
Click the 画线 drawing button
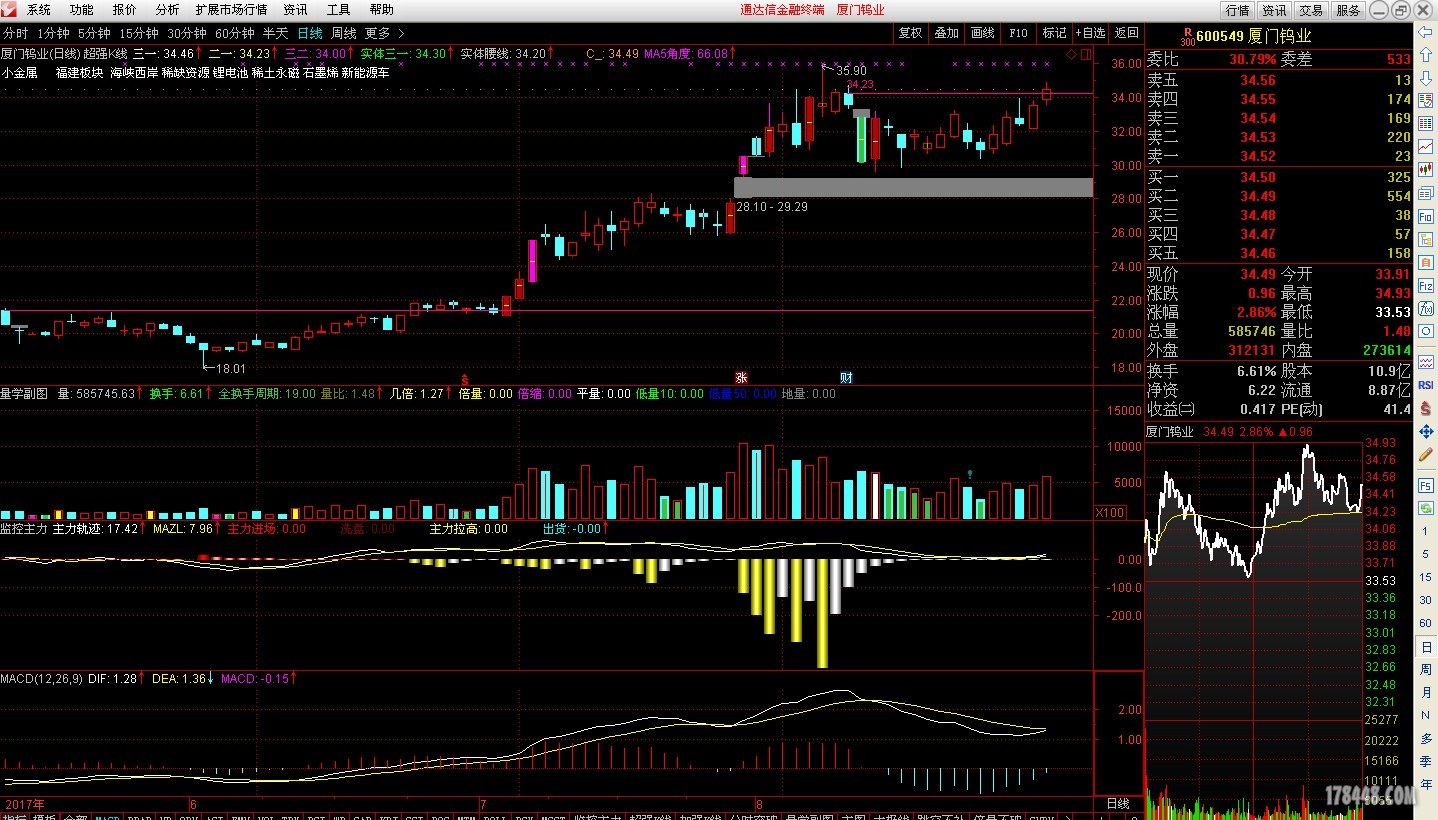(x=982, y=33)
